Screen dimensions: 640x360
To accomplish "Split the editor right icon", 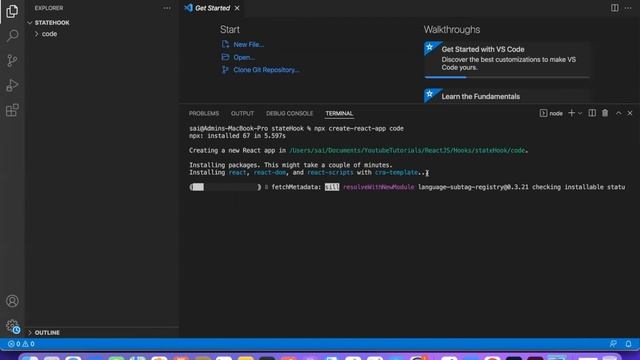I will pos(615,8).
